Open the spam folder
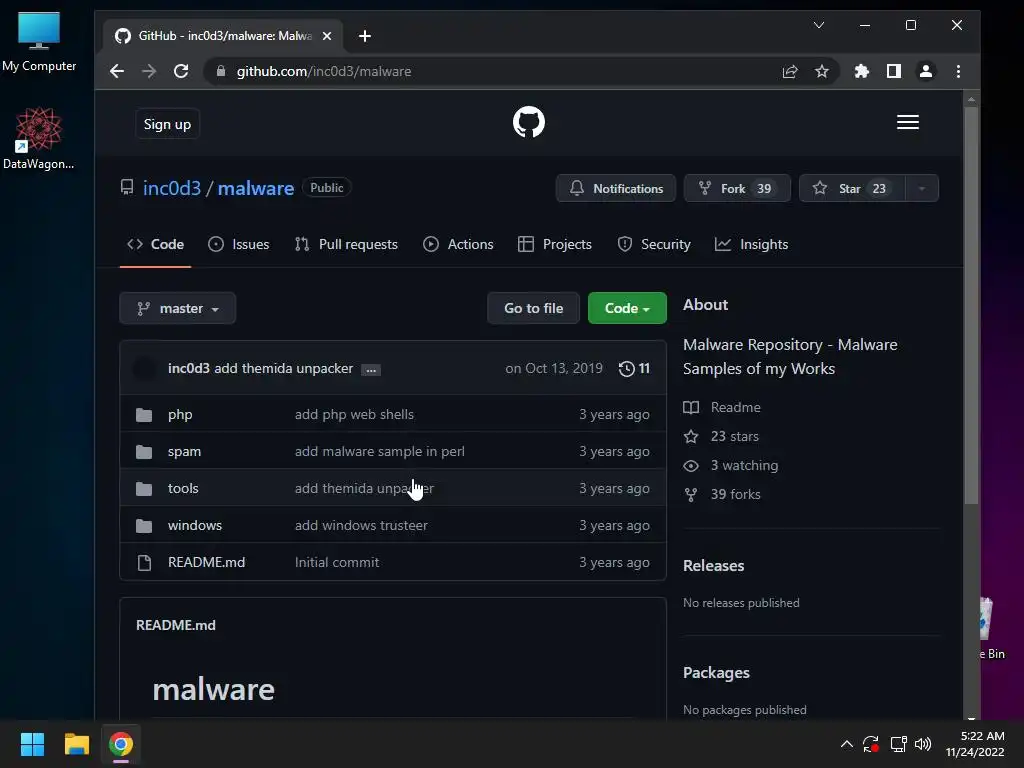Screen dimensions: 1024x768 point(184,452)
